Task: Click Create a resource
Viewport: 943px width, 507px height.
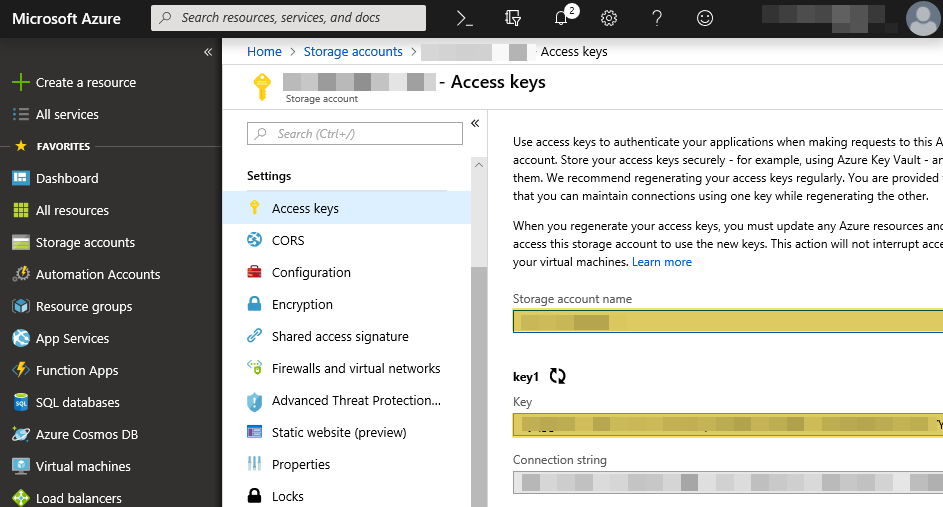Action: pyautogui.click(x=85, y=83)
